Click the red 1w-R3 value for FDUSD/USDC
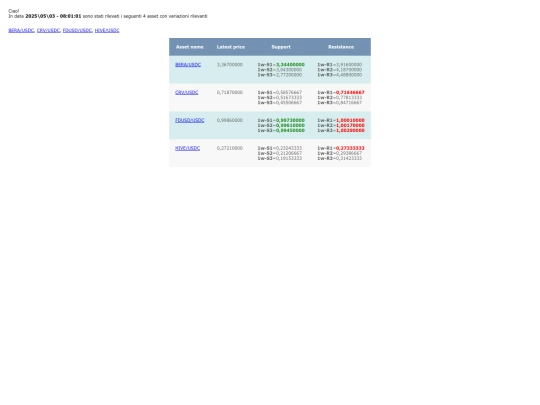 (x=350, y=131)
